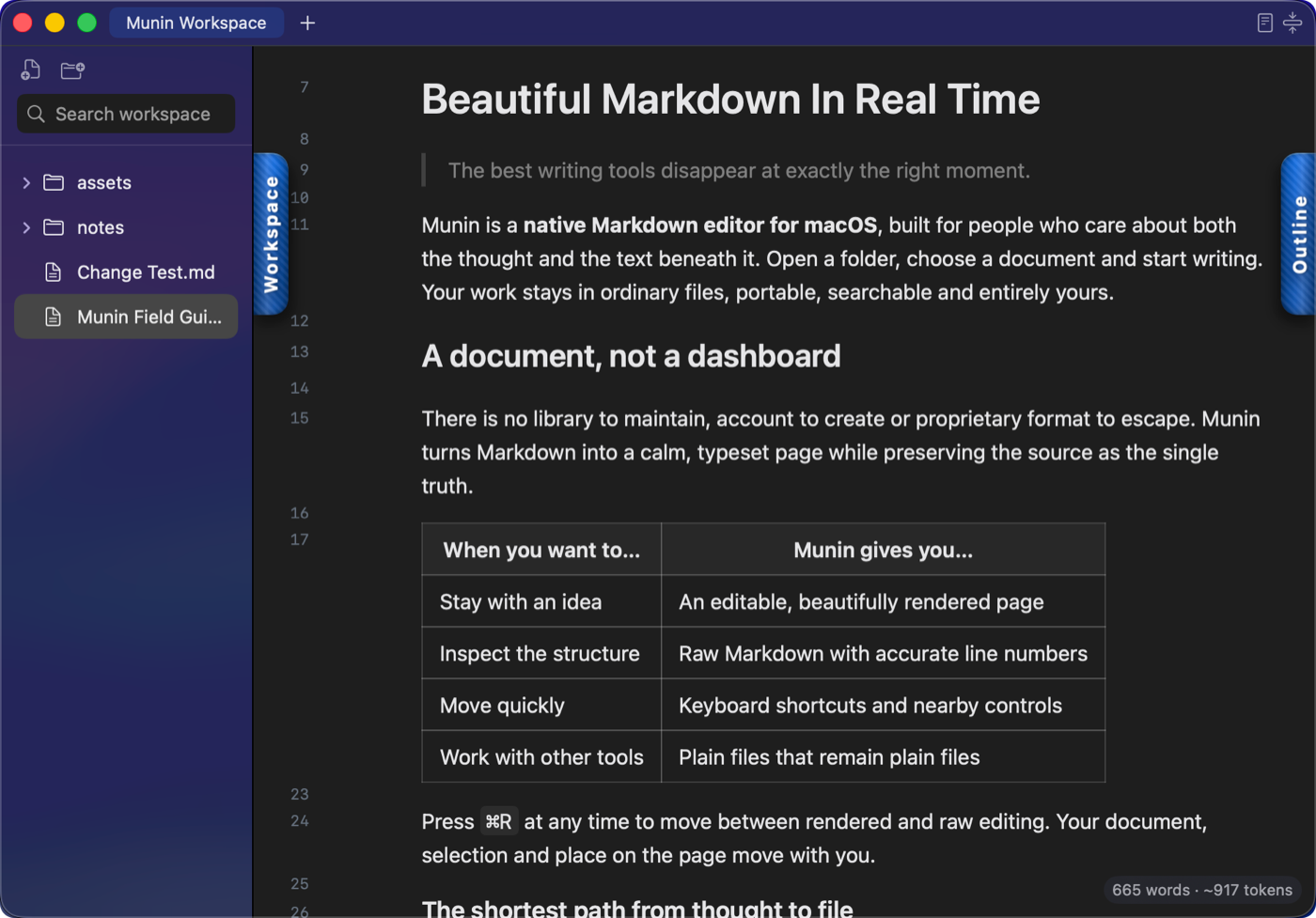The image size is (1316, 918).
Task: Collapse the Workspace side panel handle
Action: click(x=271, y=234)
